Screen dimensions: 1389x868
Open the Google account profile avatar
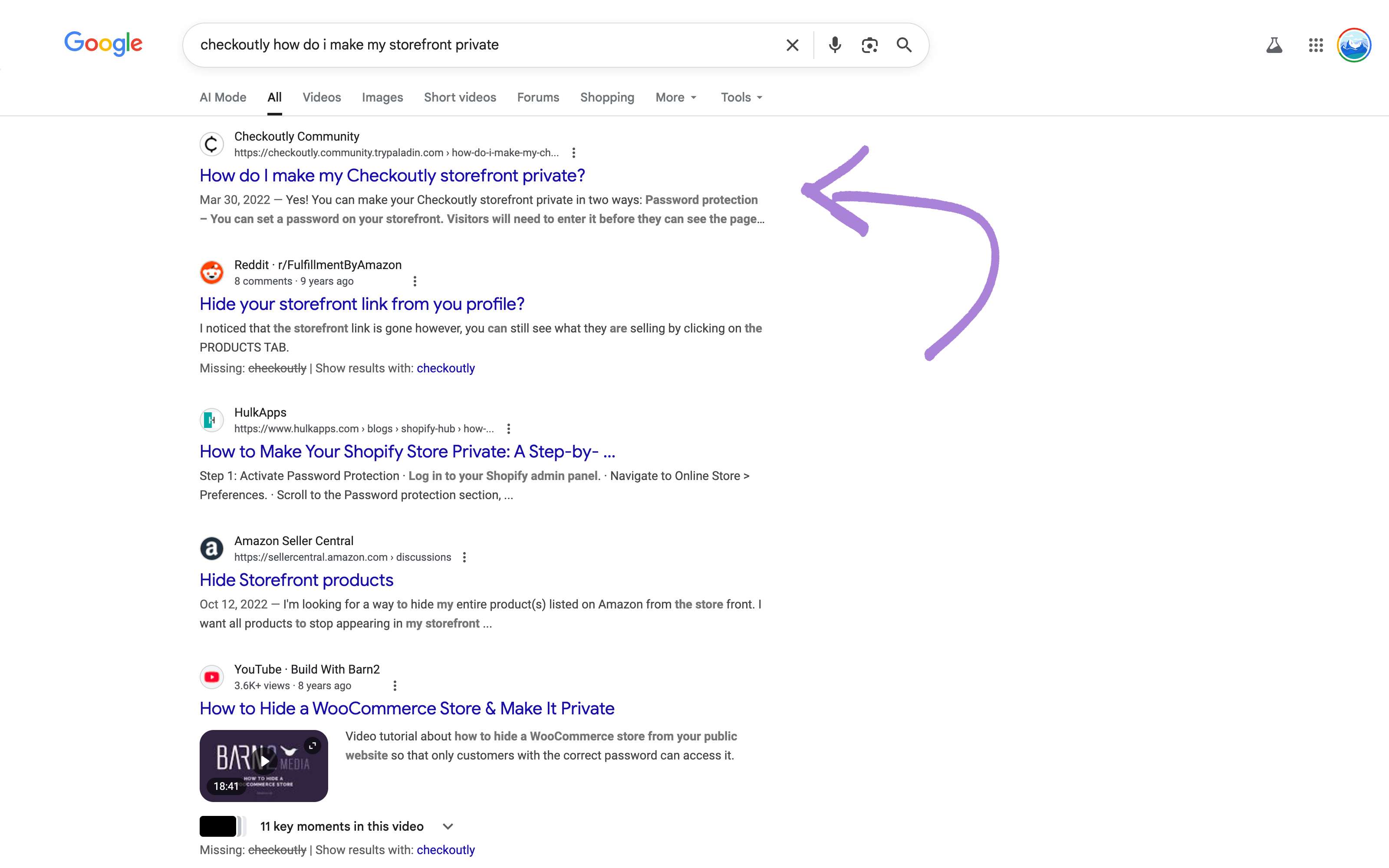[1354, 45]
